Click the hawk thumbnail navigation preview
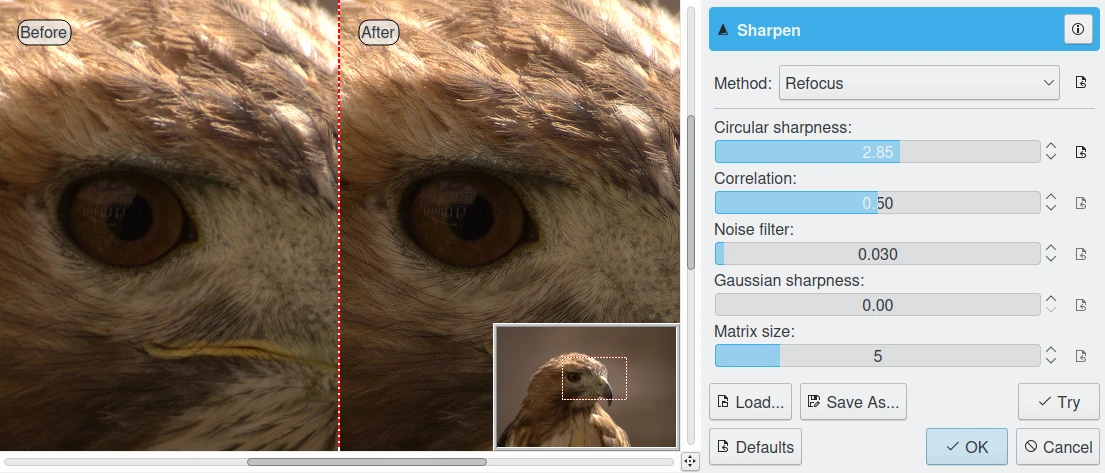The image size is (1105, 473). click(x=585, y=387)
